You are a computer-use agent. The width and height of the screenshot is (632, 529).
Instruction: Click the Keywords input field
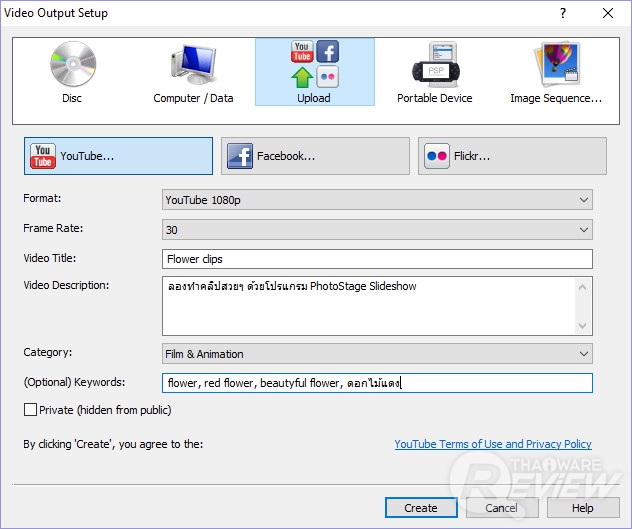377,383
